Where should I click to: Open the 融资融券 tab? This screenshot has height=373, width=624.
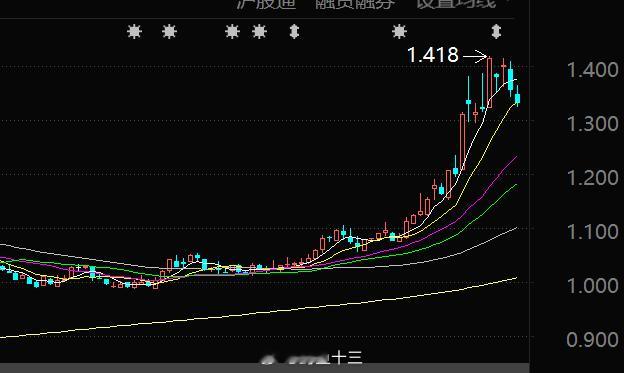(355, 4)
